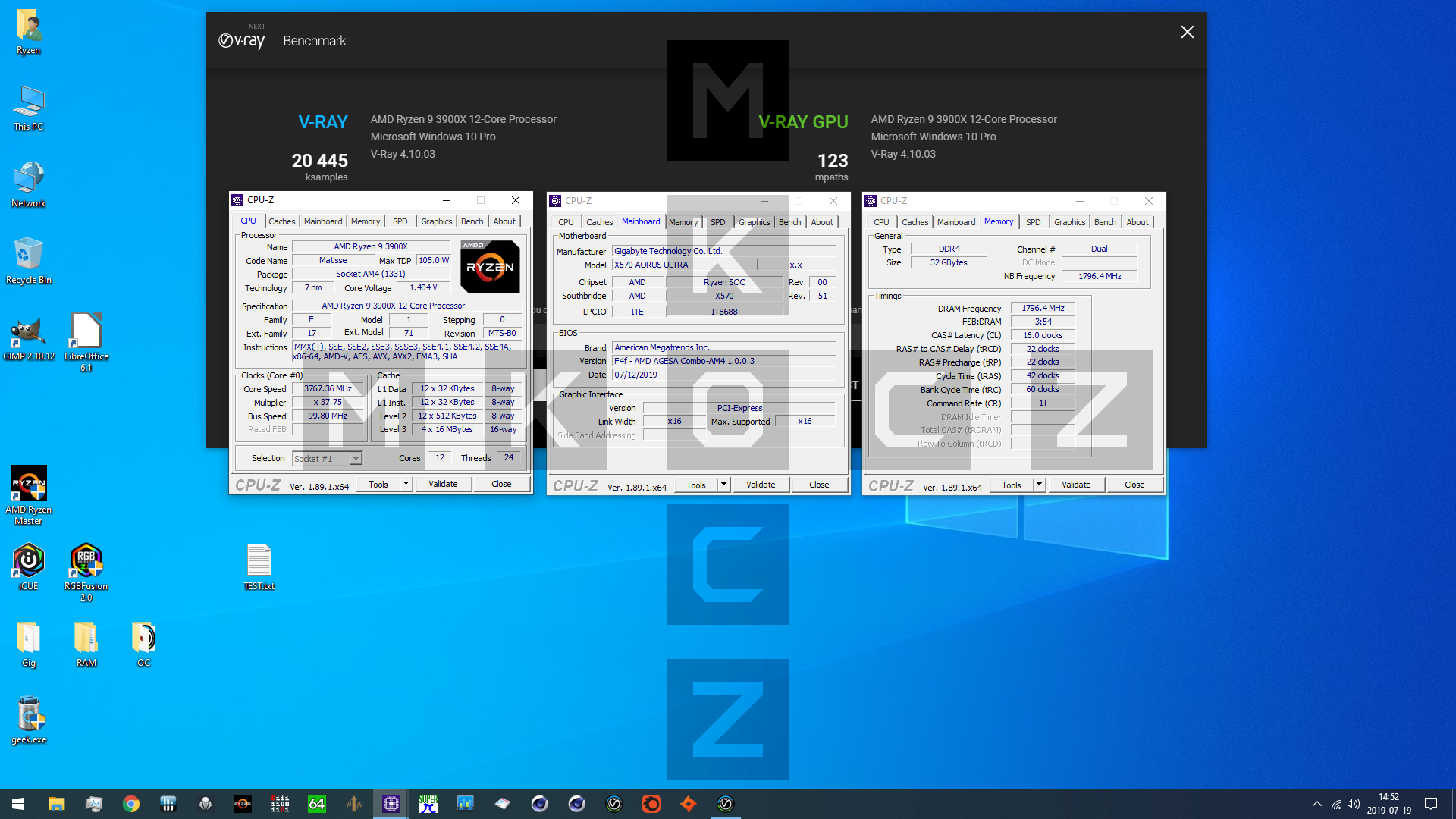The image size is (1456, 819).
Task: Open the SPD tab in middle CPU-Z window
Action: click(717, 222)
